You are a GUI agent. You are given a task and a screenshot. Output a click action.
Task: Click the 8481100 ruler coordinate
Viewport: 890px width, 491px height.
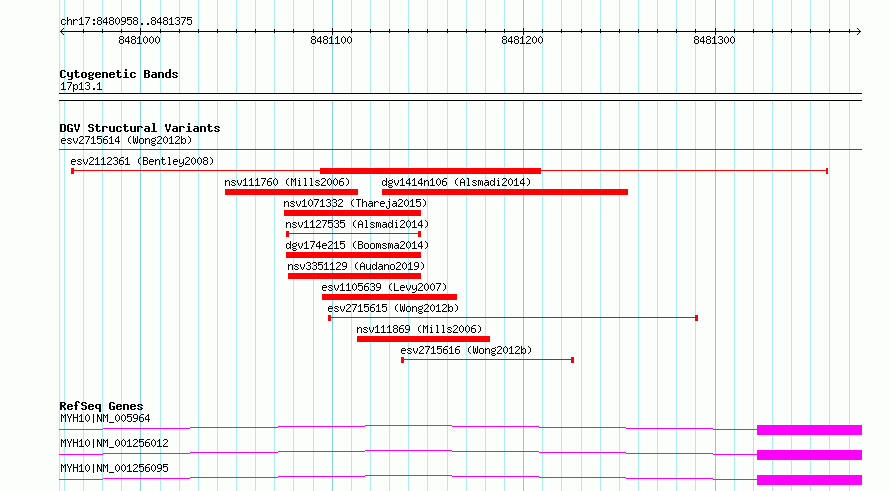click(331, 40)
